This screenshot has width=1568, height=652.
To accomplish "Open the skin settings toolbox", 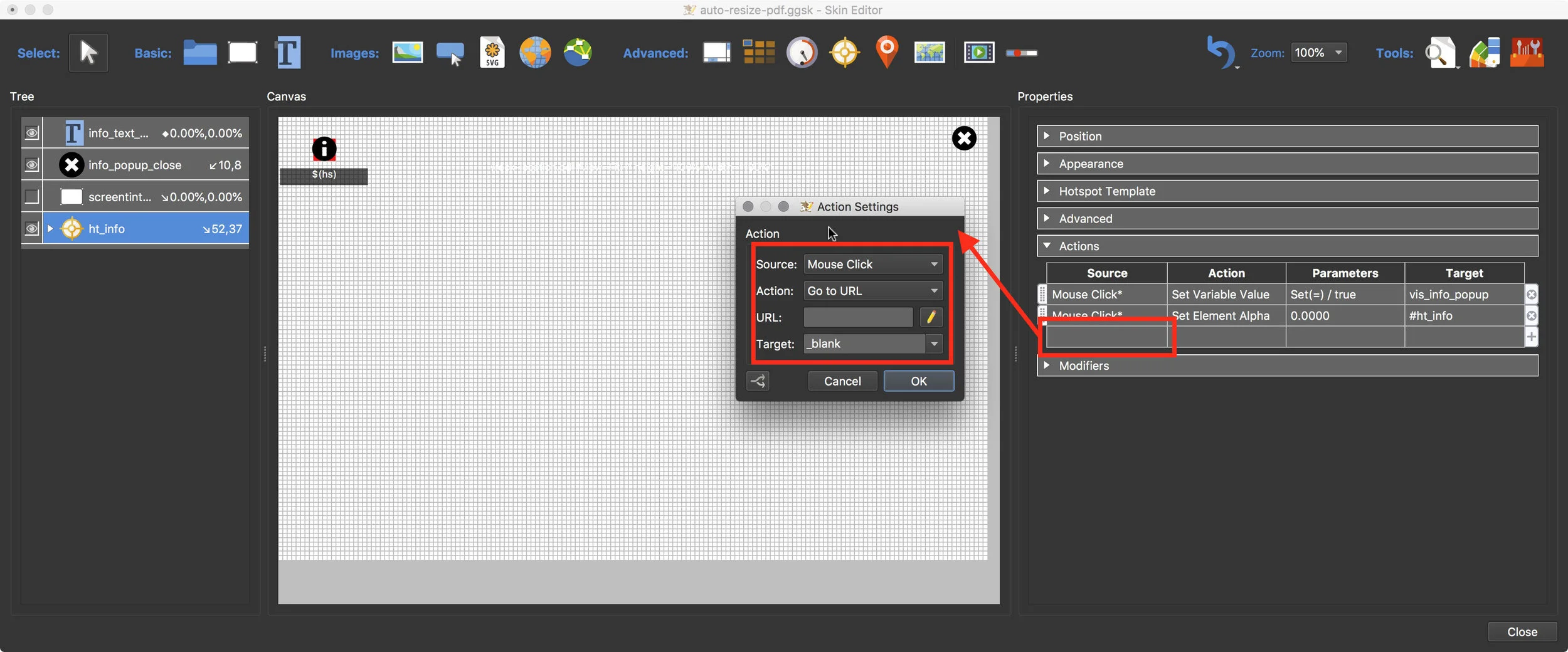I will [x=1527, y=53].
